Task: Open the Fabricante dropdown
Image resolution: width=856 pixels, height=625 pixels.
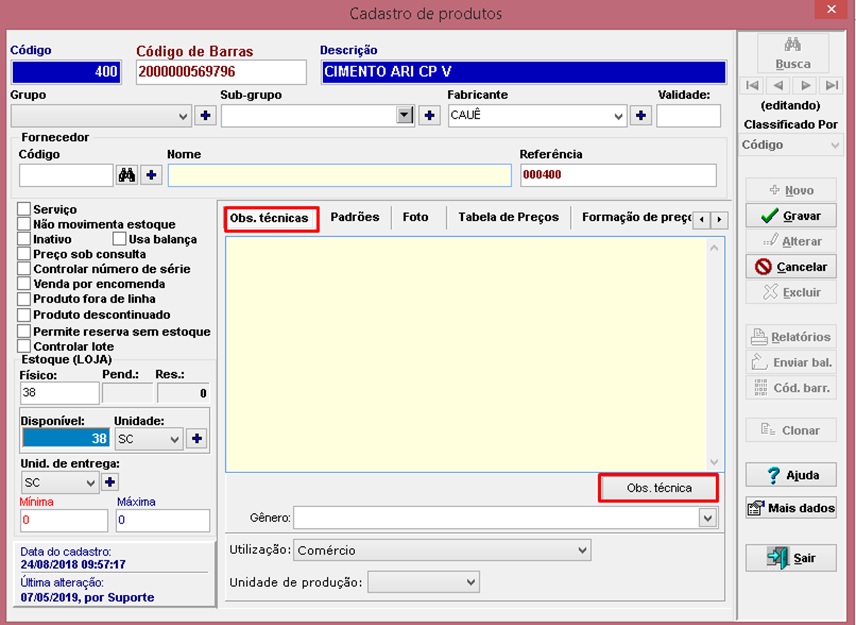Action: (618, 116)
